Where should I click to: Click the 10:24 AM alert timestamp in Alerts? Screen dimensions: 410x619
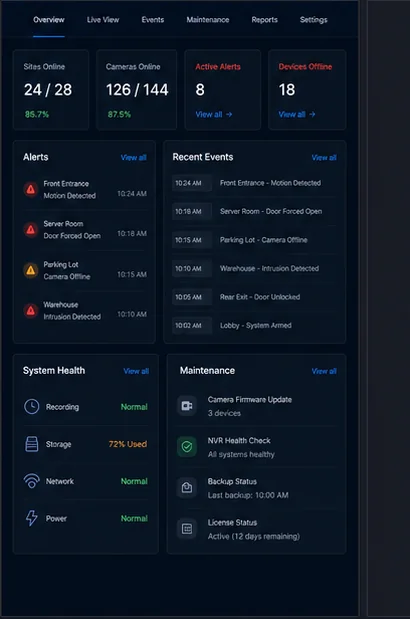(132, 193)
